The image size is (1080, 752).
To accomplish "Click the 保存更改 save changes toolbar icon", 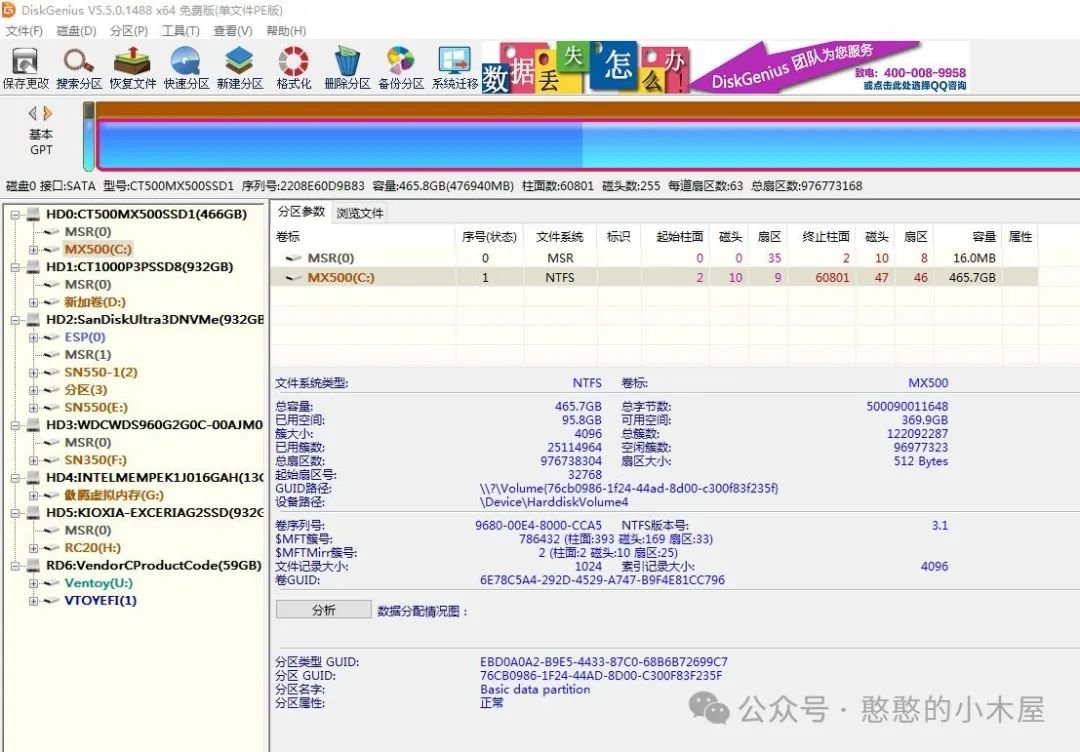I will click(x=26, y=67).
